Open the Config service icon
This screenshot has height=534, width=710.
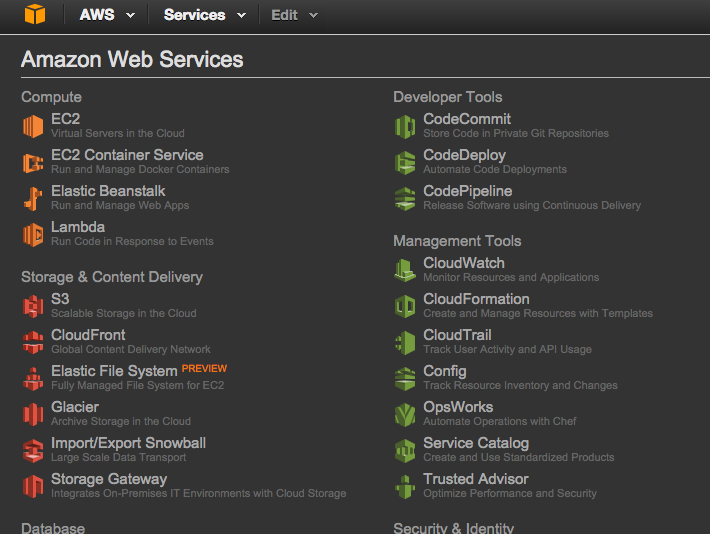[405, 378]
